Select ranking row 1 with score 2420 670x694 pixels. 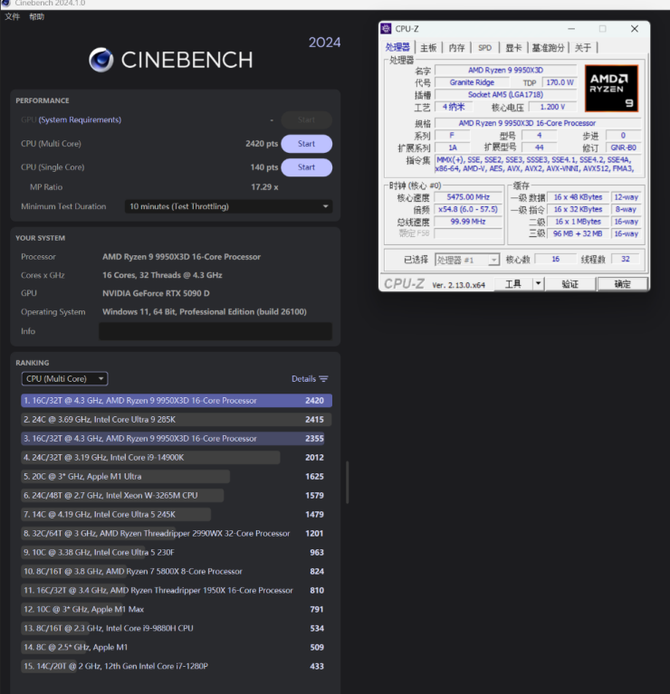[x=176, y=401]
